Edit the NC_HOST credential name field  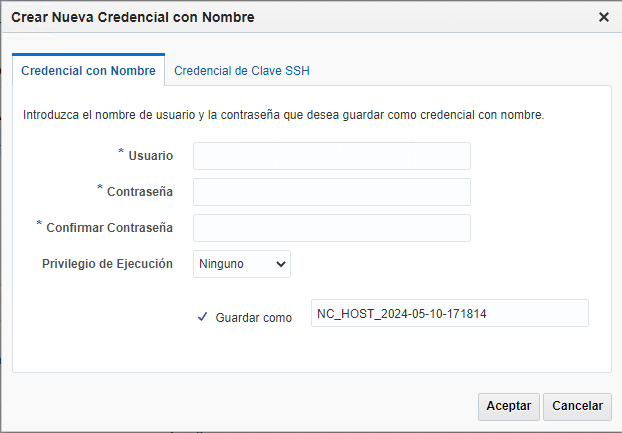pyautogui.click(x=449, y=313)
